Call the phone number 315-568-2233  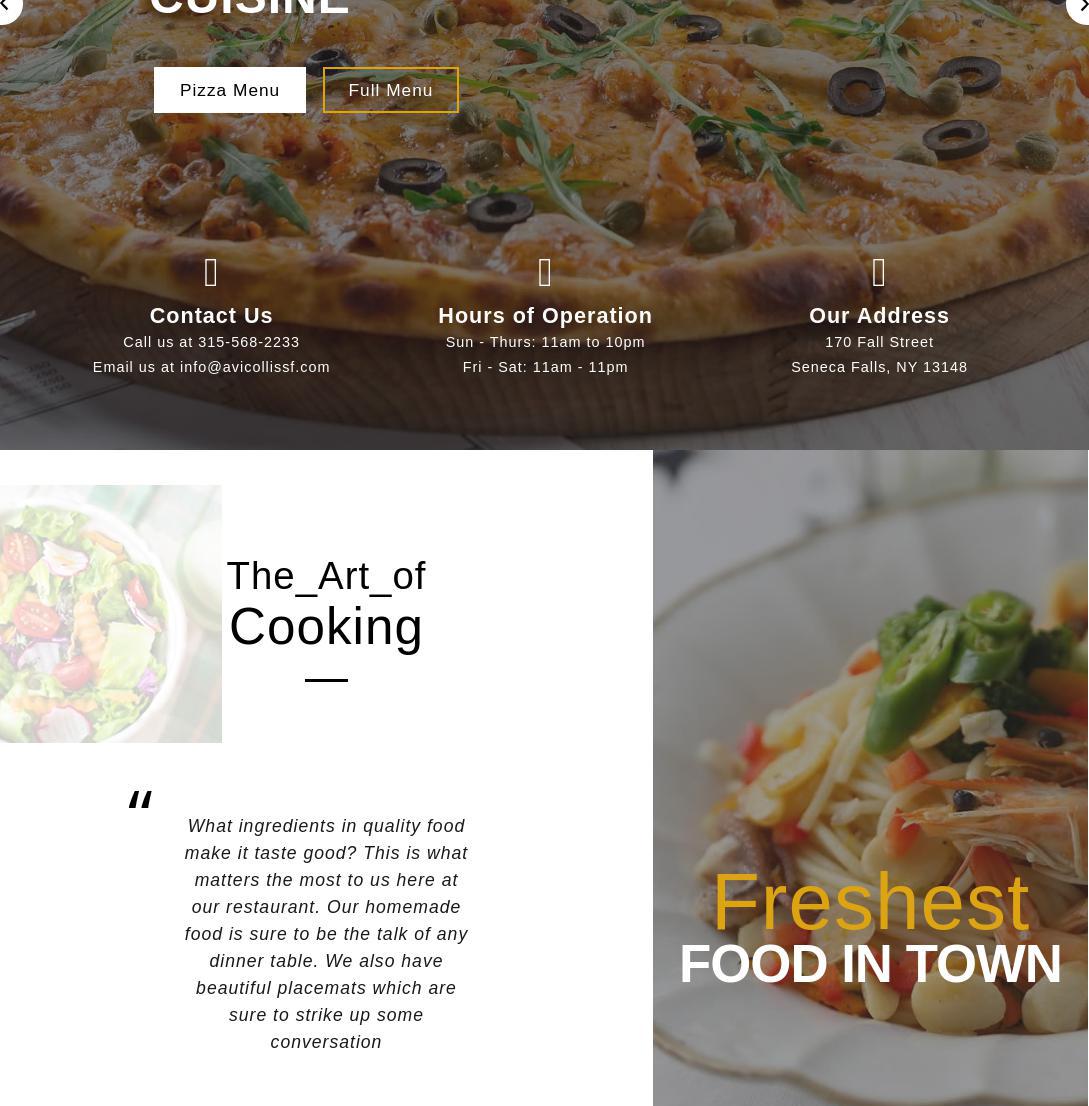click(248, 342)
